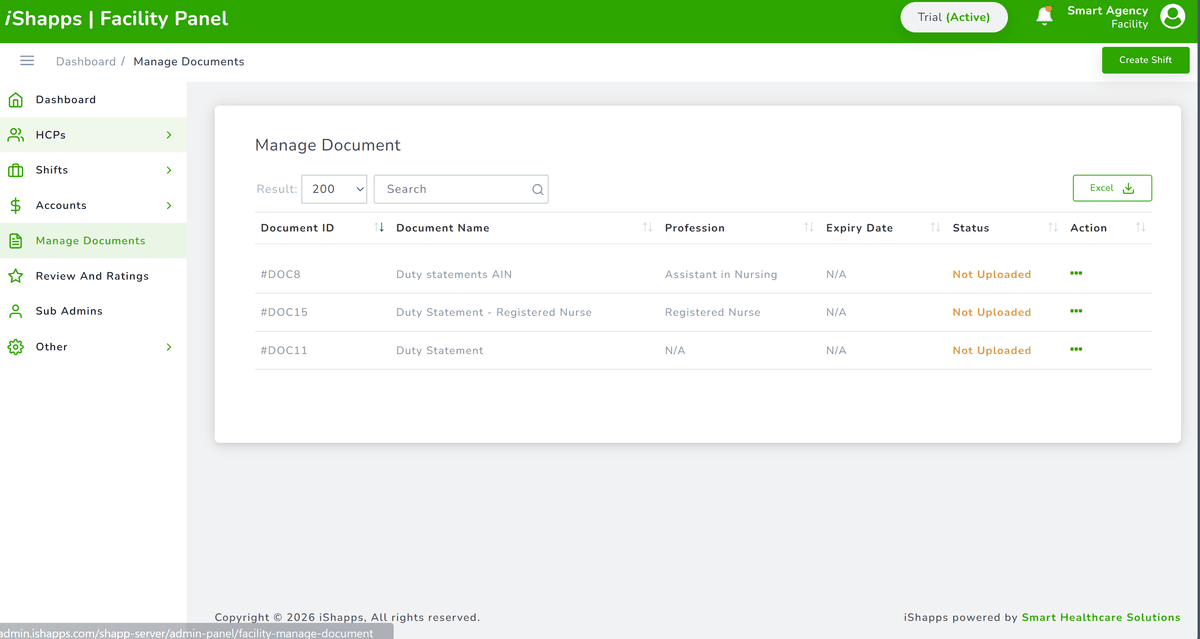The height and width of the screenshot is (639, 1200).
Task: Click the search magnifier icon
Action: click(x=537, y=189)
